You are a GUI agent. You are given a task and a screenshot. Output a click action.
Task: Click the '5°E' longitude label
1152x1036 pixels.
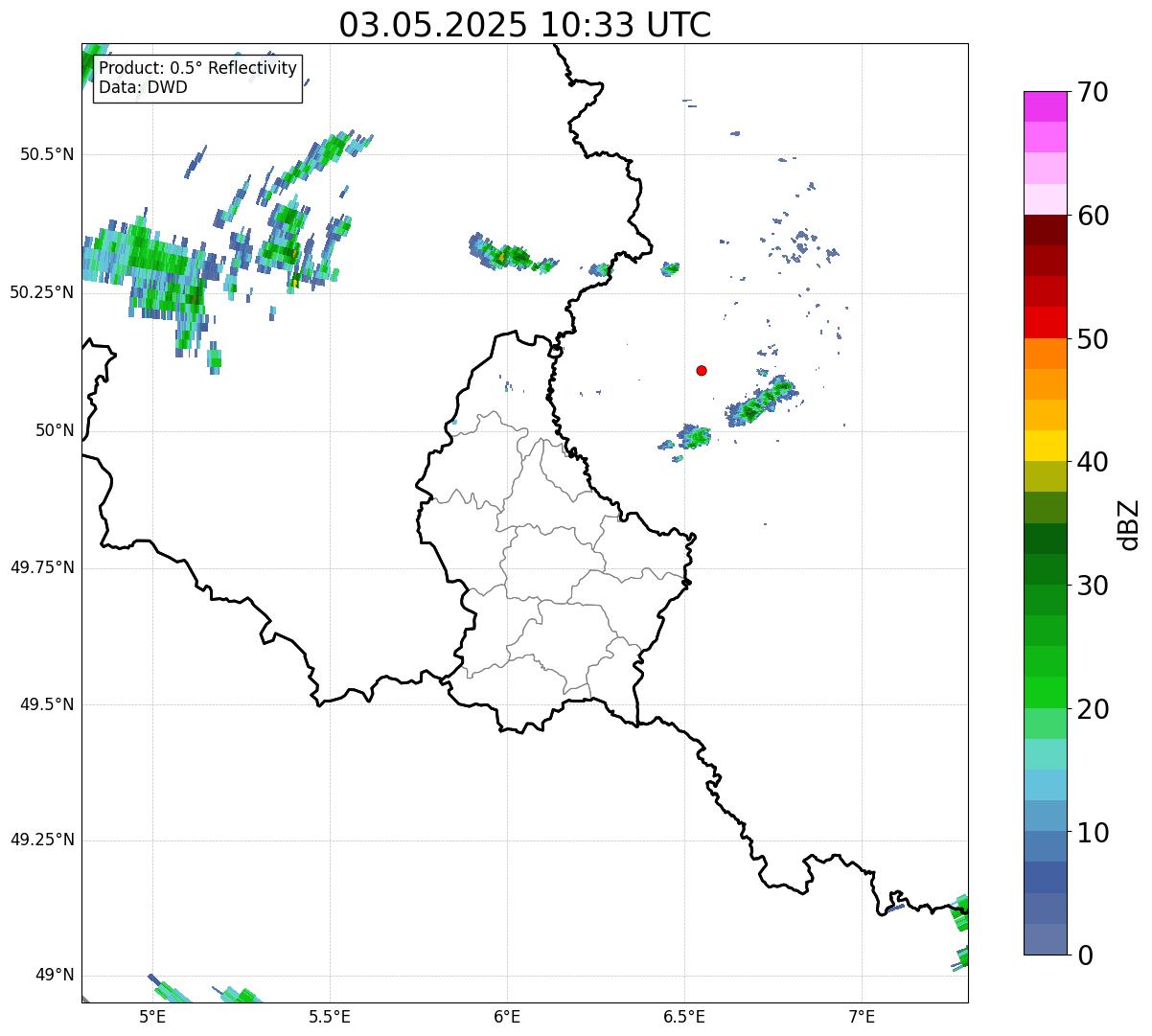point(152,1017)
